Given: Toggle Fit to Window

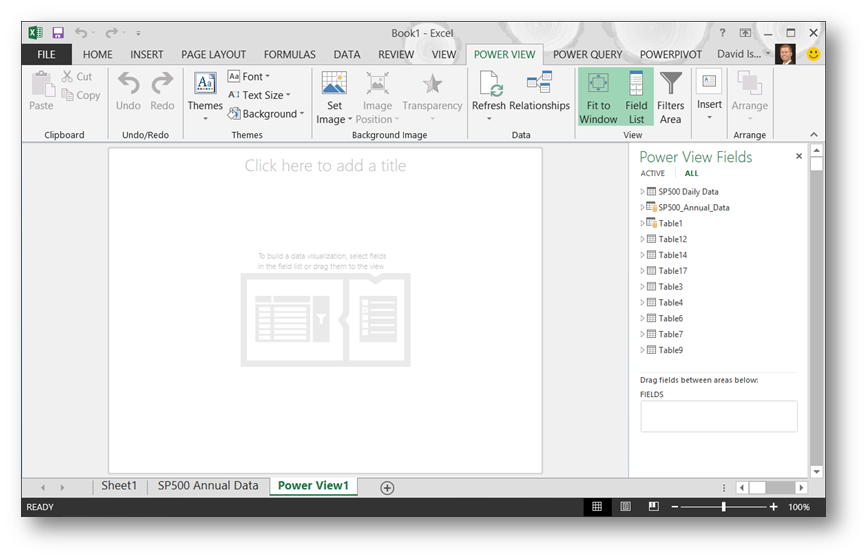Looking at the screenshot, I should pos(598,97).
